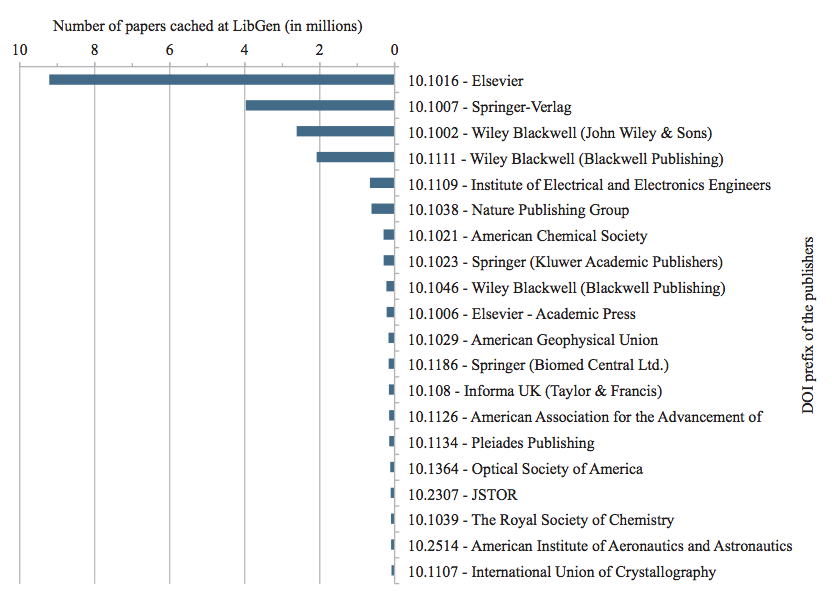Select the '10.1002 - Wiley Blackwell (John Wiley & Sons)' label
This screenshot has width=832, height=598.
[560, 133]
